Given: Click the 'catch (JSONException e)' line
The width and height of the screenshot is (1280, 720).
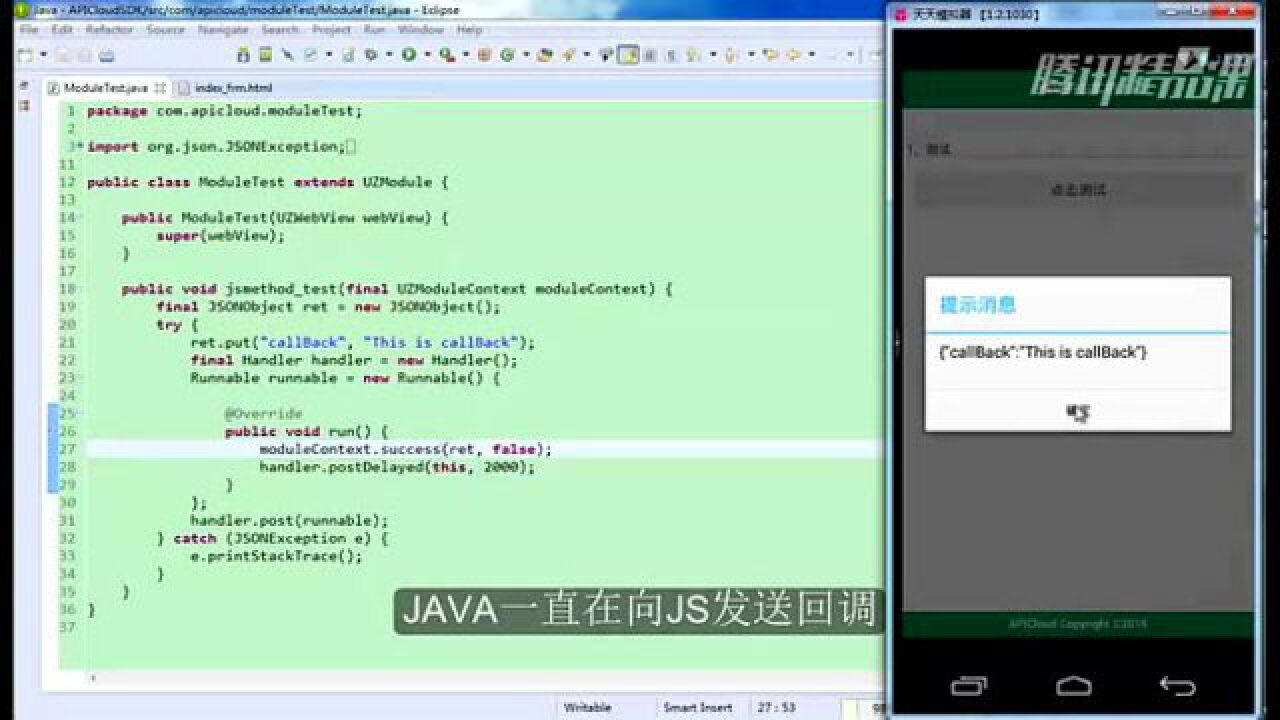Looking at the screenshot, I should tap(272, 538).
